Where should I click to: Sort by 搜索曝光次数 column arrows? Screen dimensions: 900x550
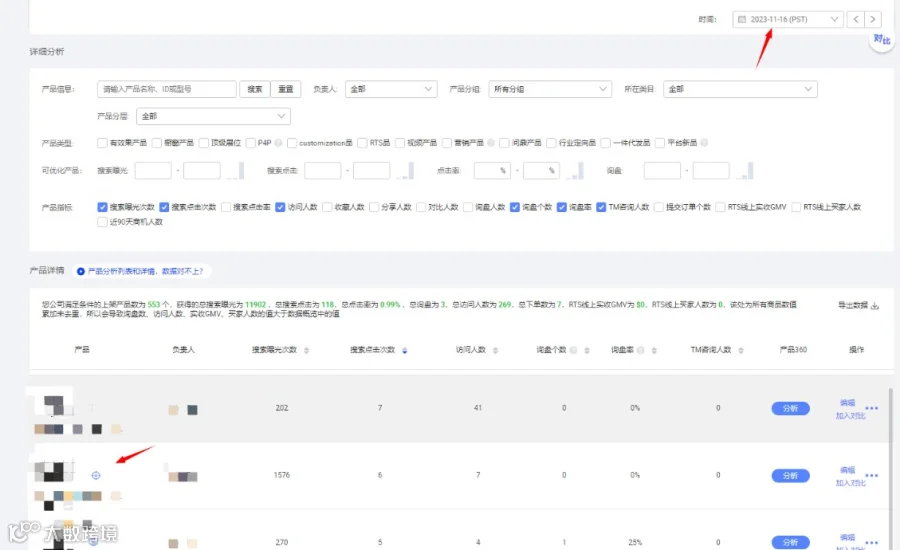tap(307, 350)
